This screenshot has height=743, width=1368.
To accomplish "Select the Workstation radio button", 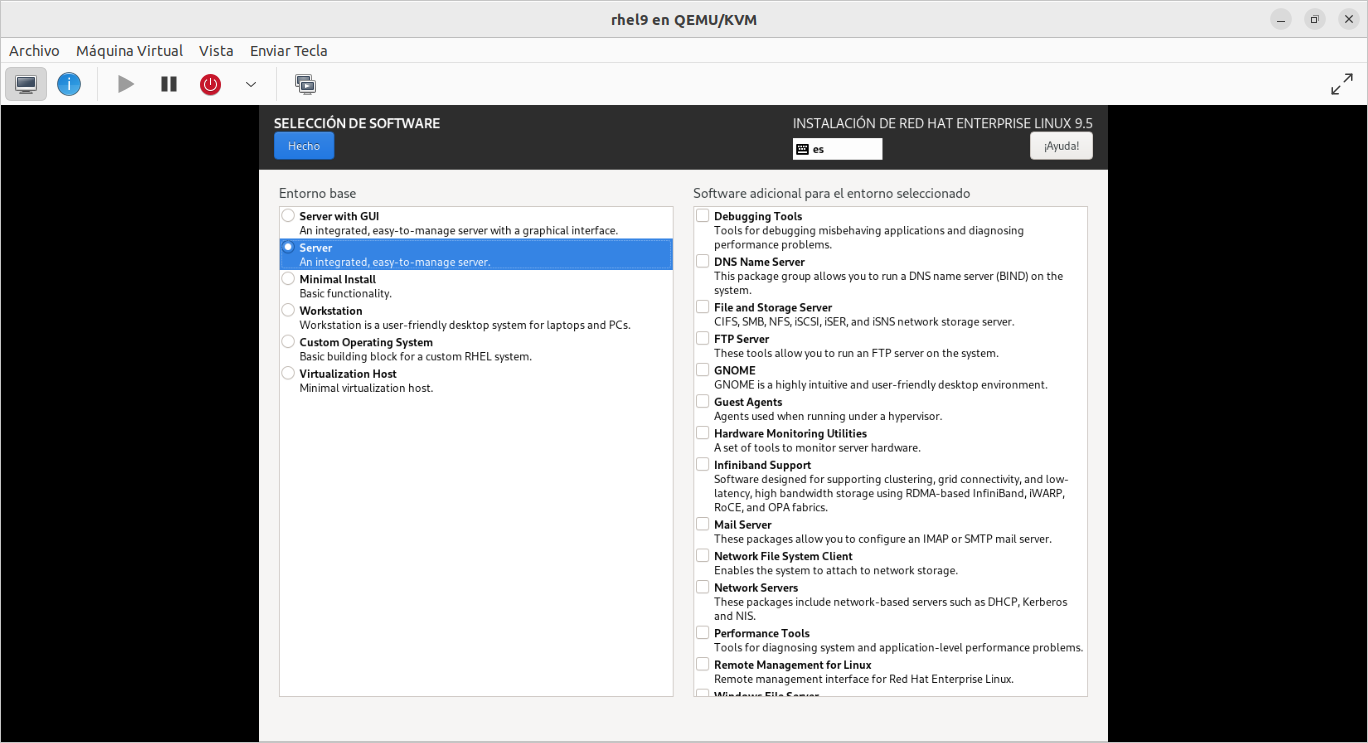I will [288, 310].
